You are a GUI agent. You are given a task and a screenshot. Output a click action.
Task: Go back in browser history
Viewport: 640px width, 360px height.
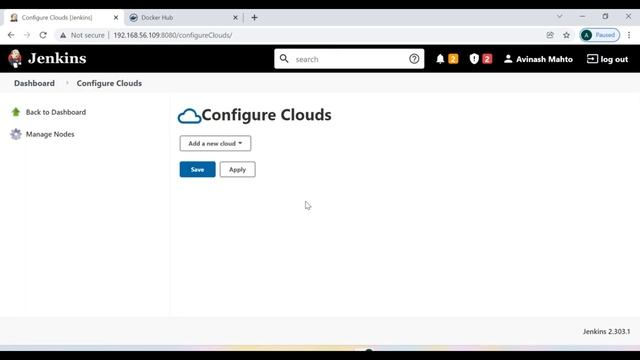pos(11,35)
